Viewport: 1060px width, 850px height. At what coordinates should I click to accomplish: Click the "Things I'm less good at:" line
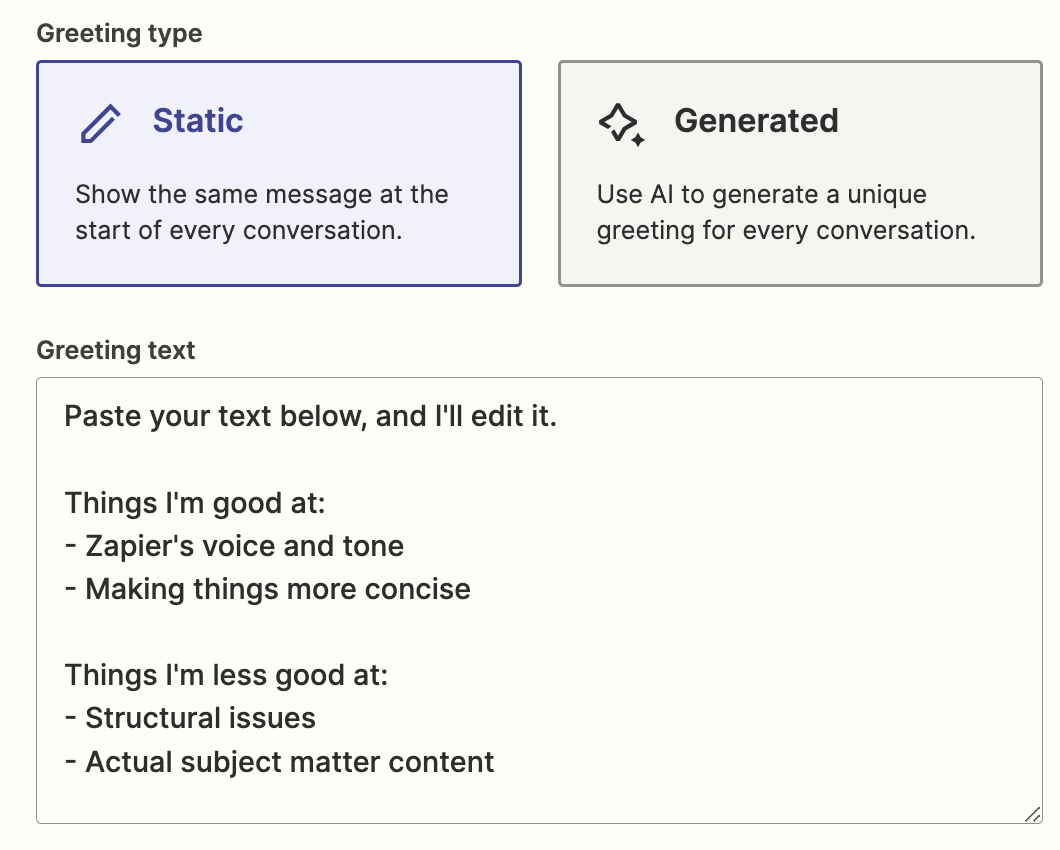(226, 675)
